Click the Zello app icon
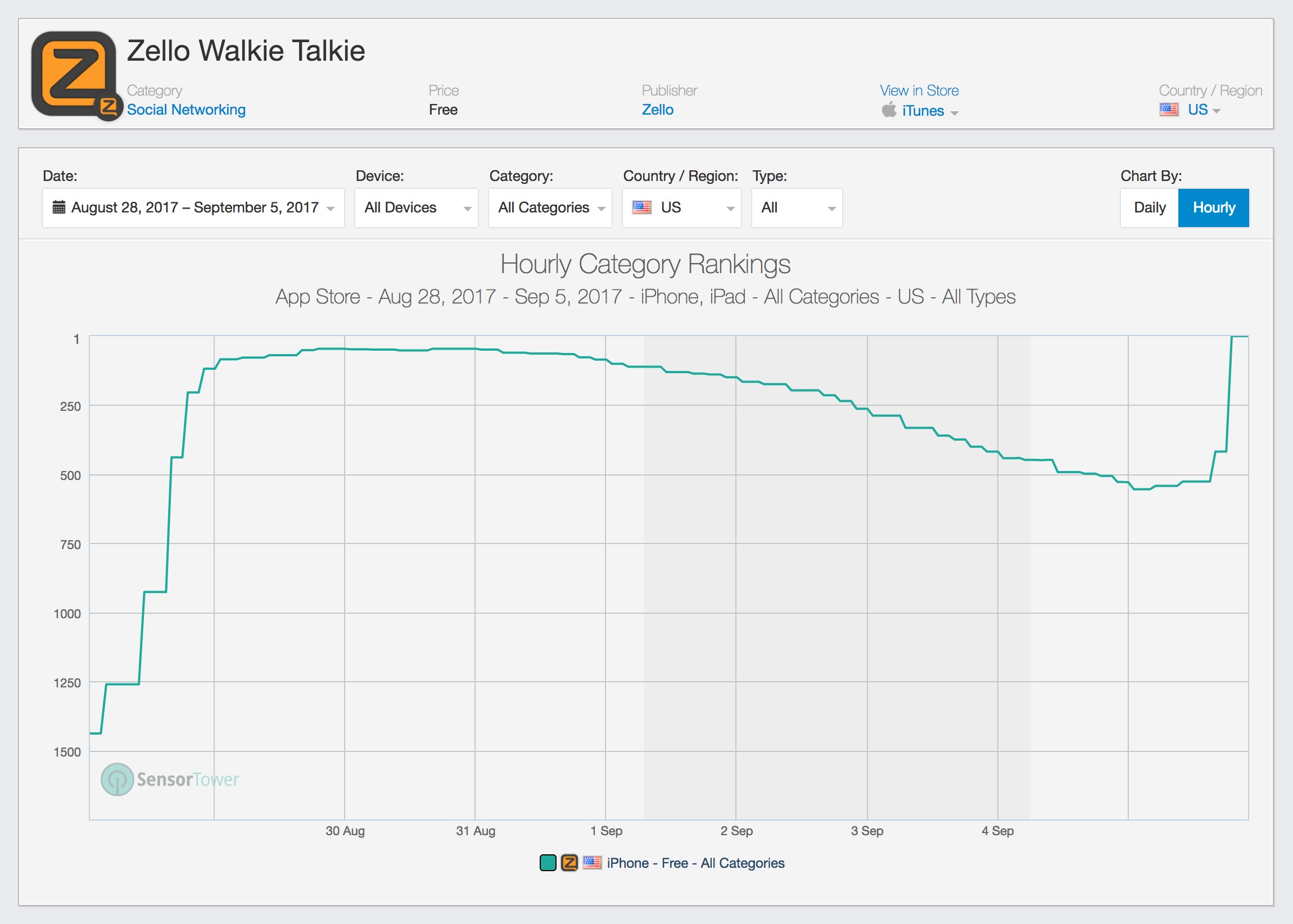Screen dimensions: 1293x924 (x=74, y=74)
